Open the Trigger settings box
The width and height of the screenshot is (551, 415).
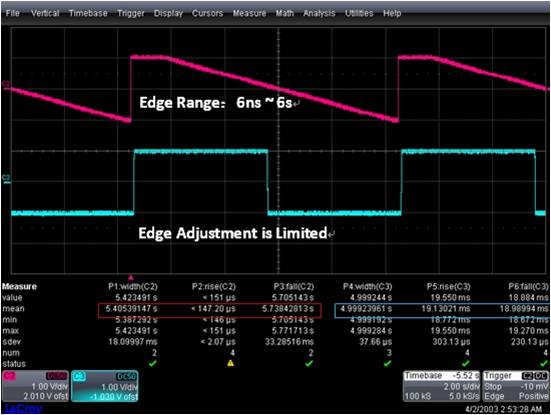[516, 386]
